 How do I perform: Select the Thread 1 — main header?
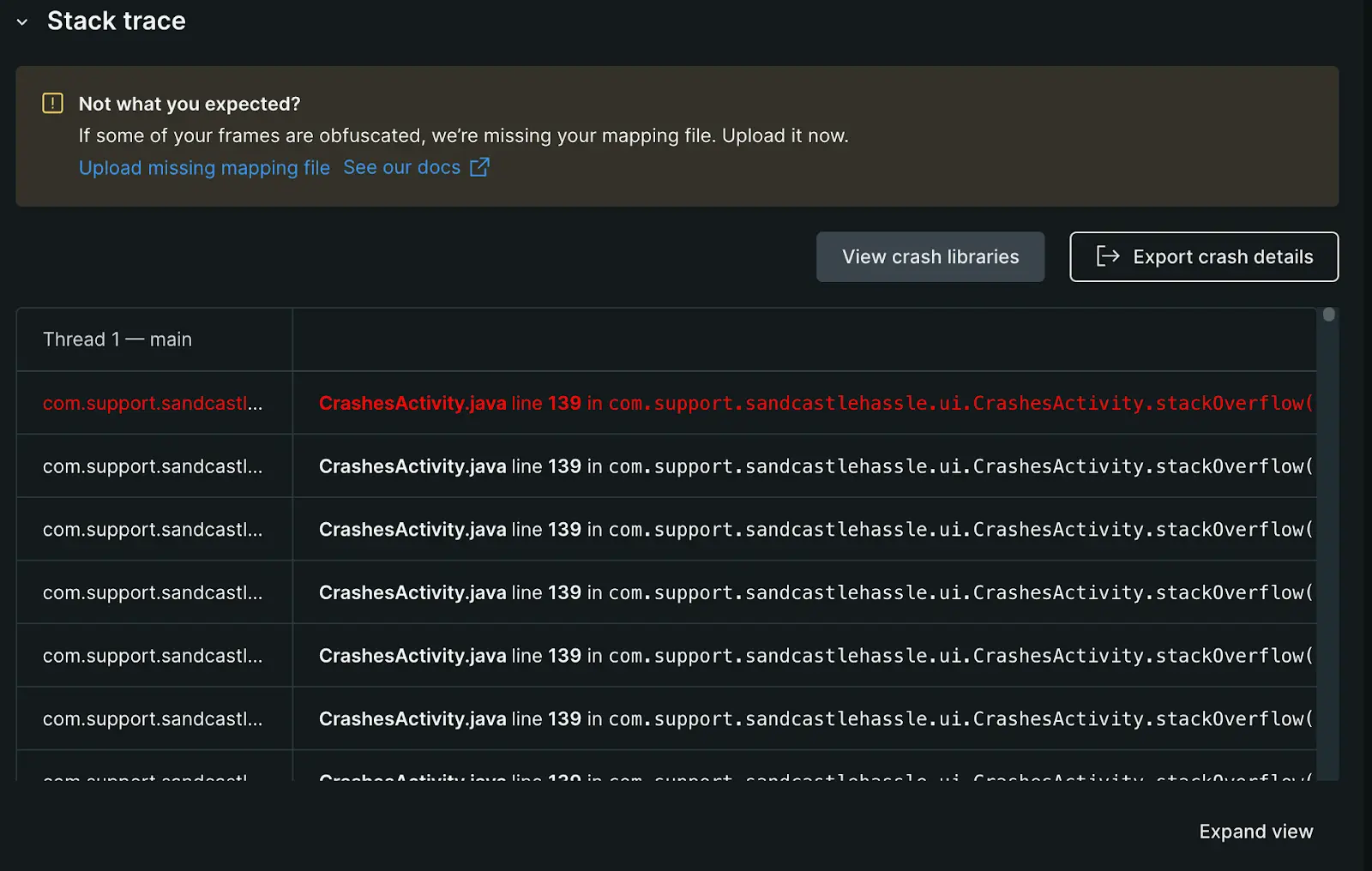pyautogui.click(x=117, y=339)
